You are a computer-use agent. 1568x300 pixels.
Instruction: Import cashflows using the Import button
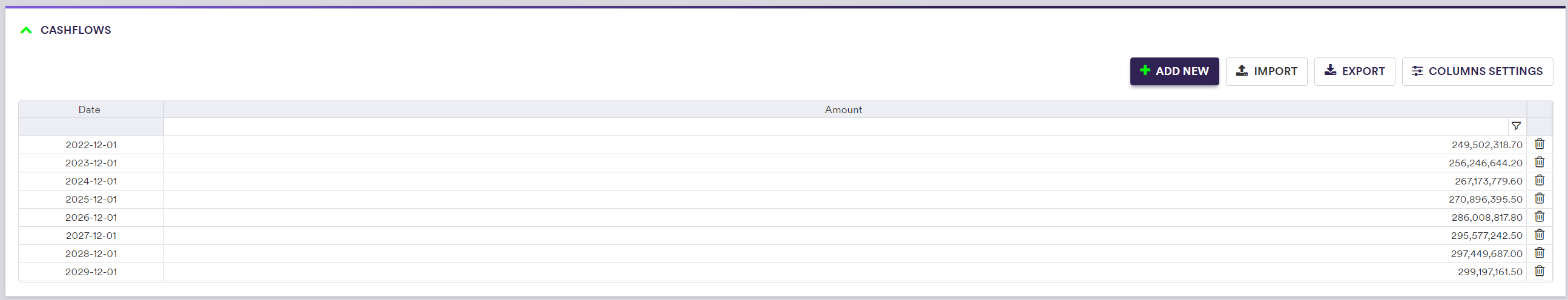[1266, 71]
